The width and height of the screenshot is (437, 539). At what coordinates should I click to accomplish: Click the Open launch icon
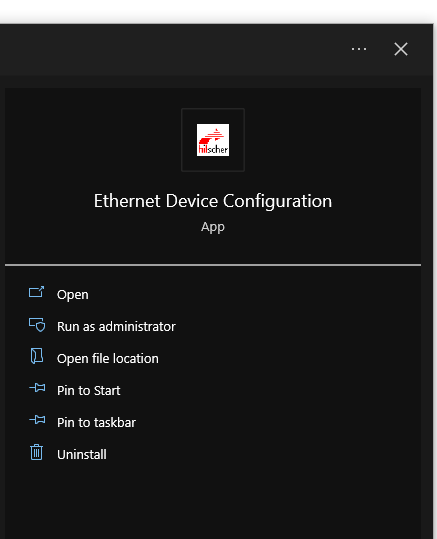[36, 293]
